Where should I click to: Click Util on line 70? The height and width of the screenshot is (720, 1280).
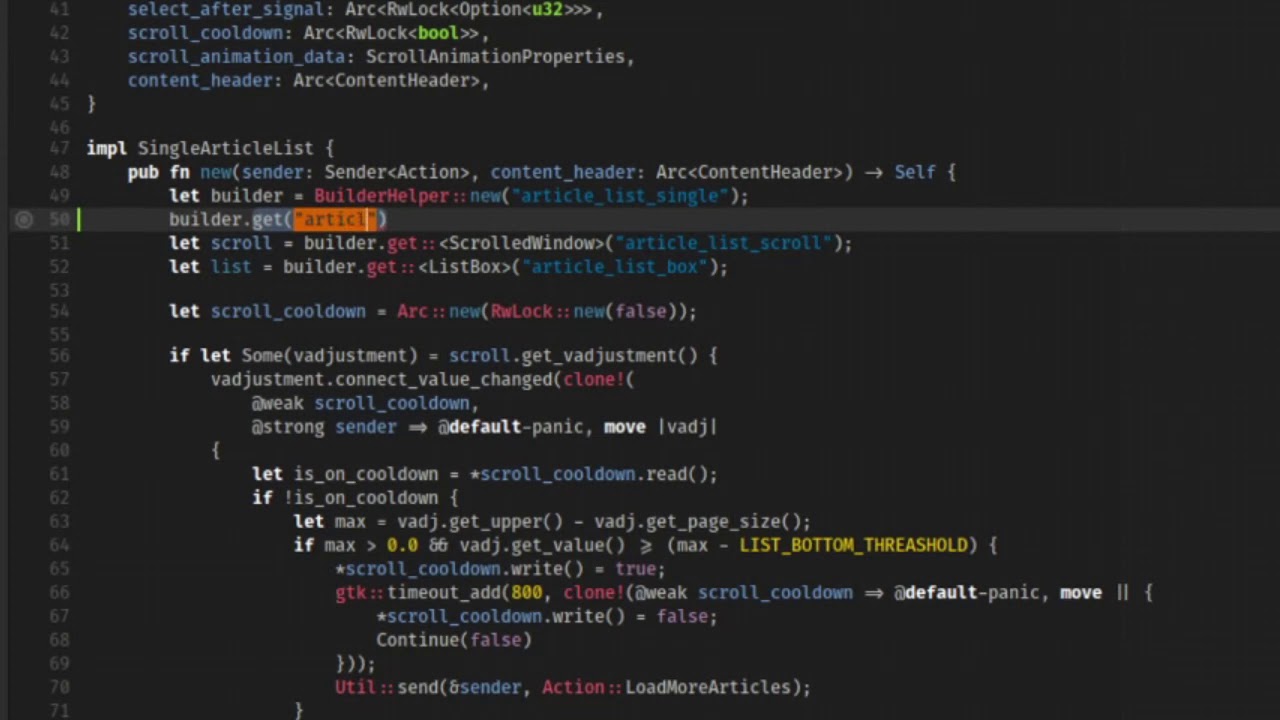[x=355, y=687]
